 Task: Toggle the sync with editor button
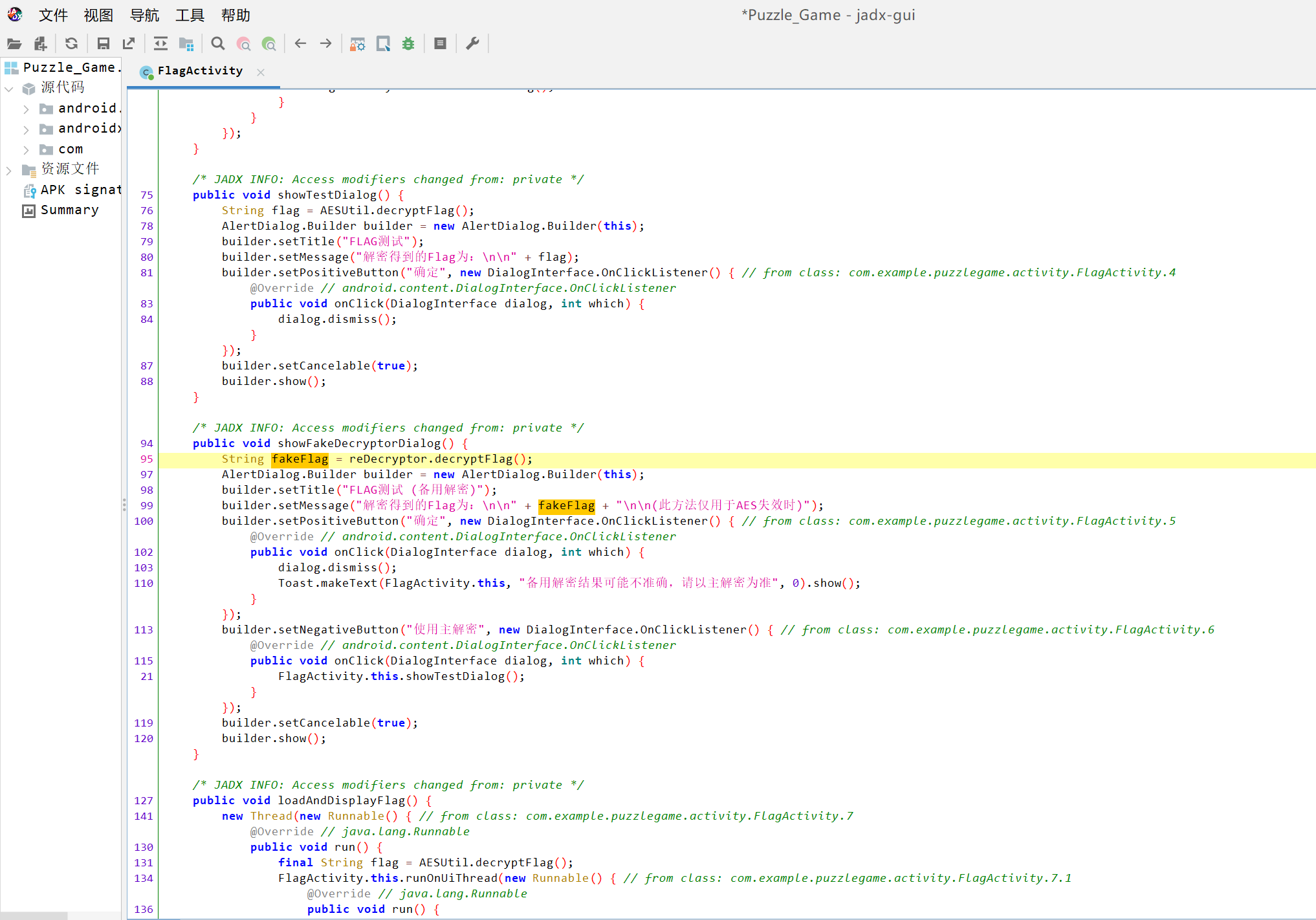[x=160, y=44]
